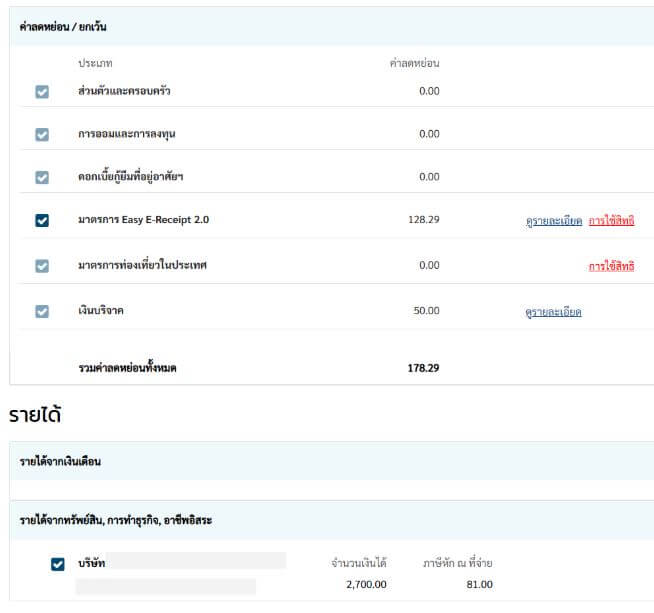
Task: Click the รายได้ page heading
Action: pos(35,414)
